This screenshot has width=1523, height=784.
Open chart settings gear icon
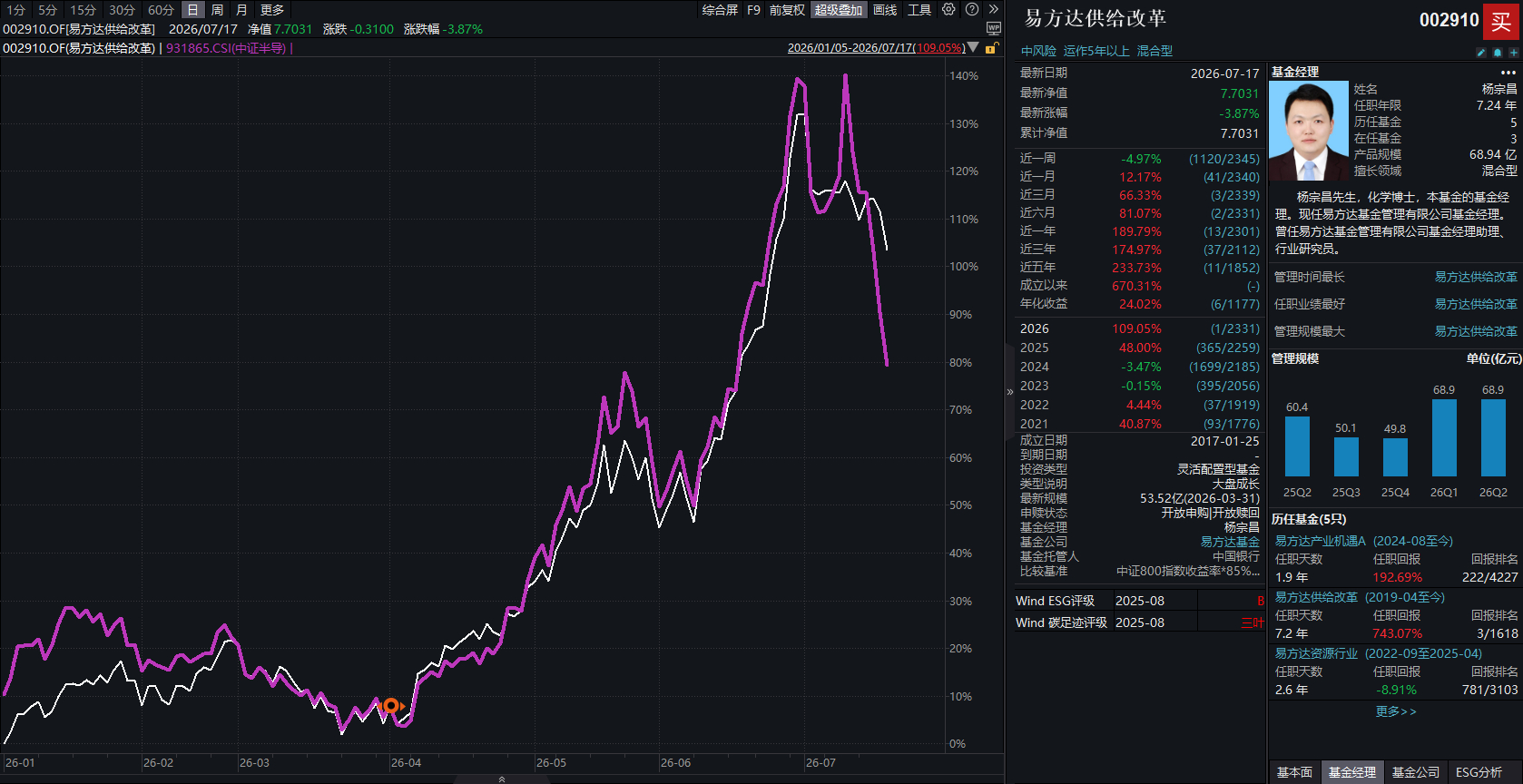[x=948, y=9]
